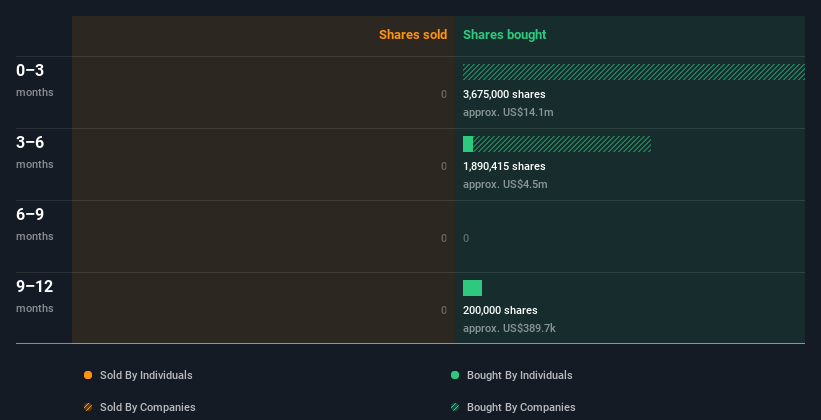821x420 pixels.
Task: Select the Sold By Individuals legend label
Action: [146, 375]
